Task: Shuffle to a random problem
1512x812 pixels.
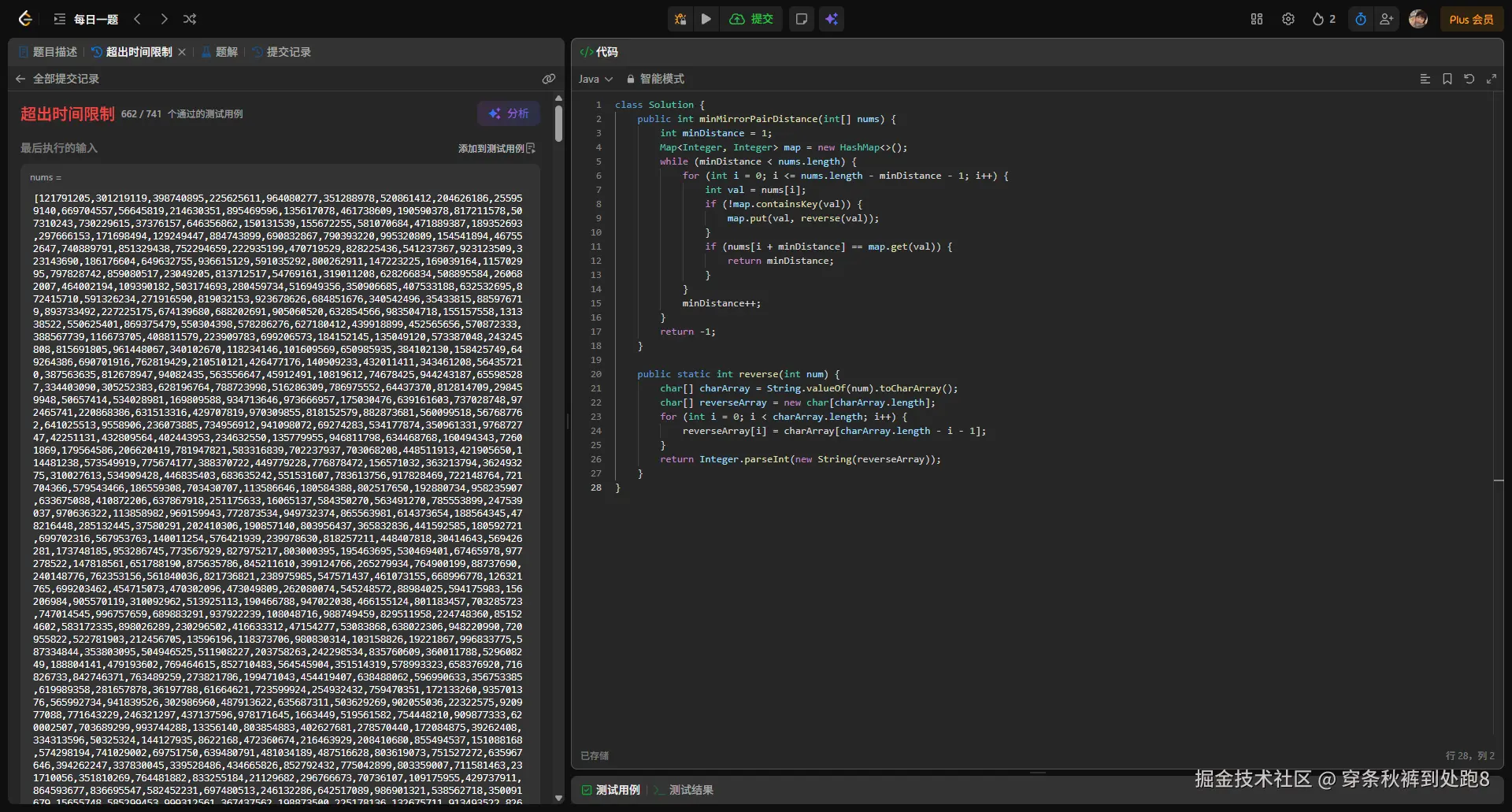Action: 190,19
